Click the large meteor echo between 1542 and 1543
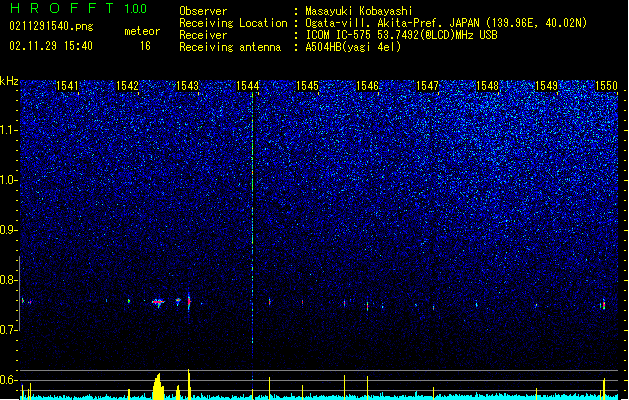 [158, 302]
